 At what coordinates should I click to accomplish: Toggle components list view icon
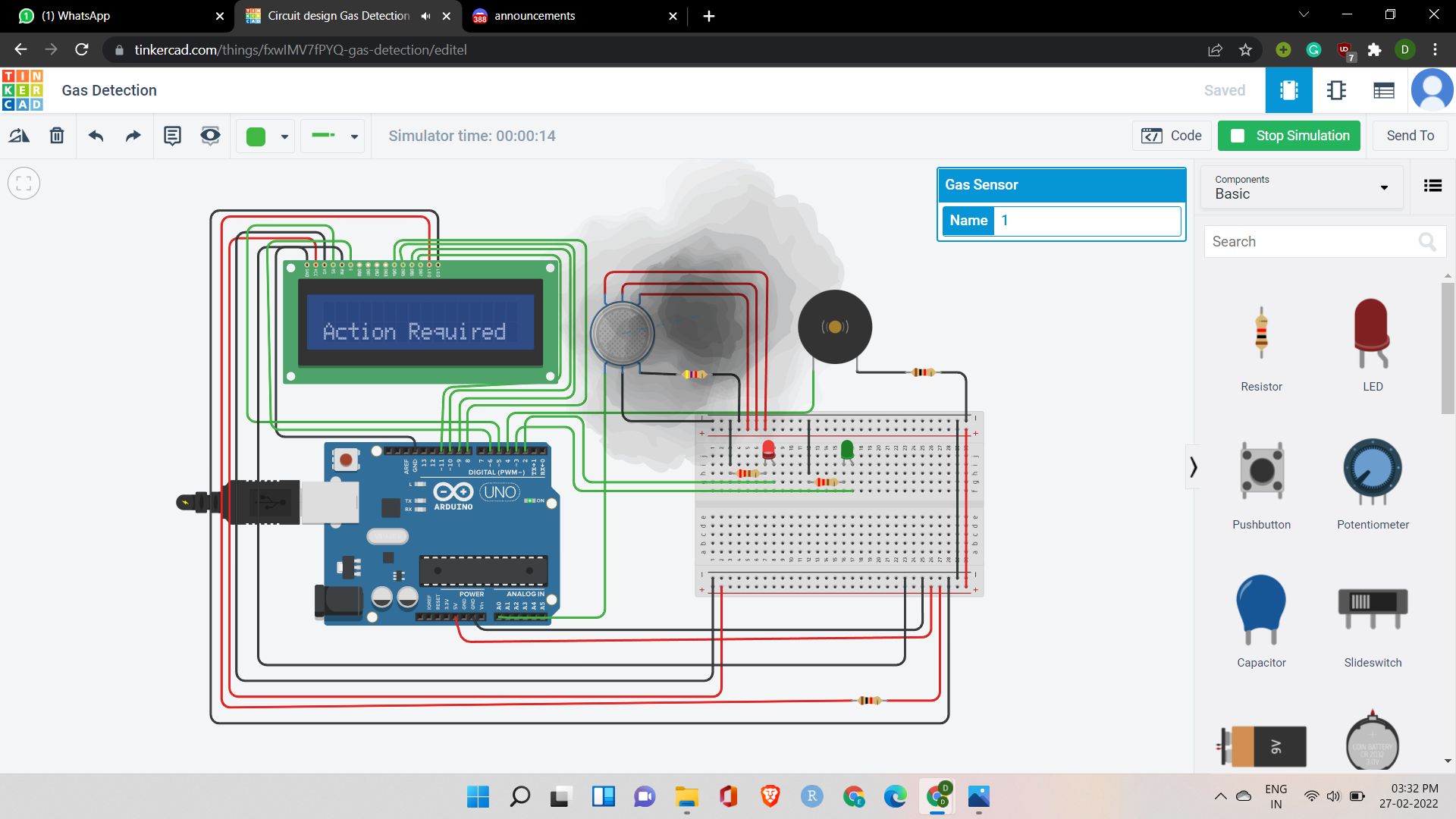(1432, 186)
